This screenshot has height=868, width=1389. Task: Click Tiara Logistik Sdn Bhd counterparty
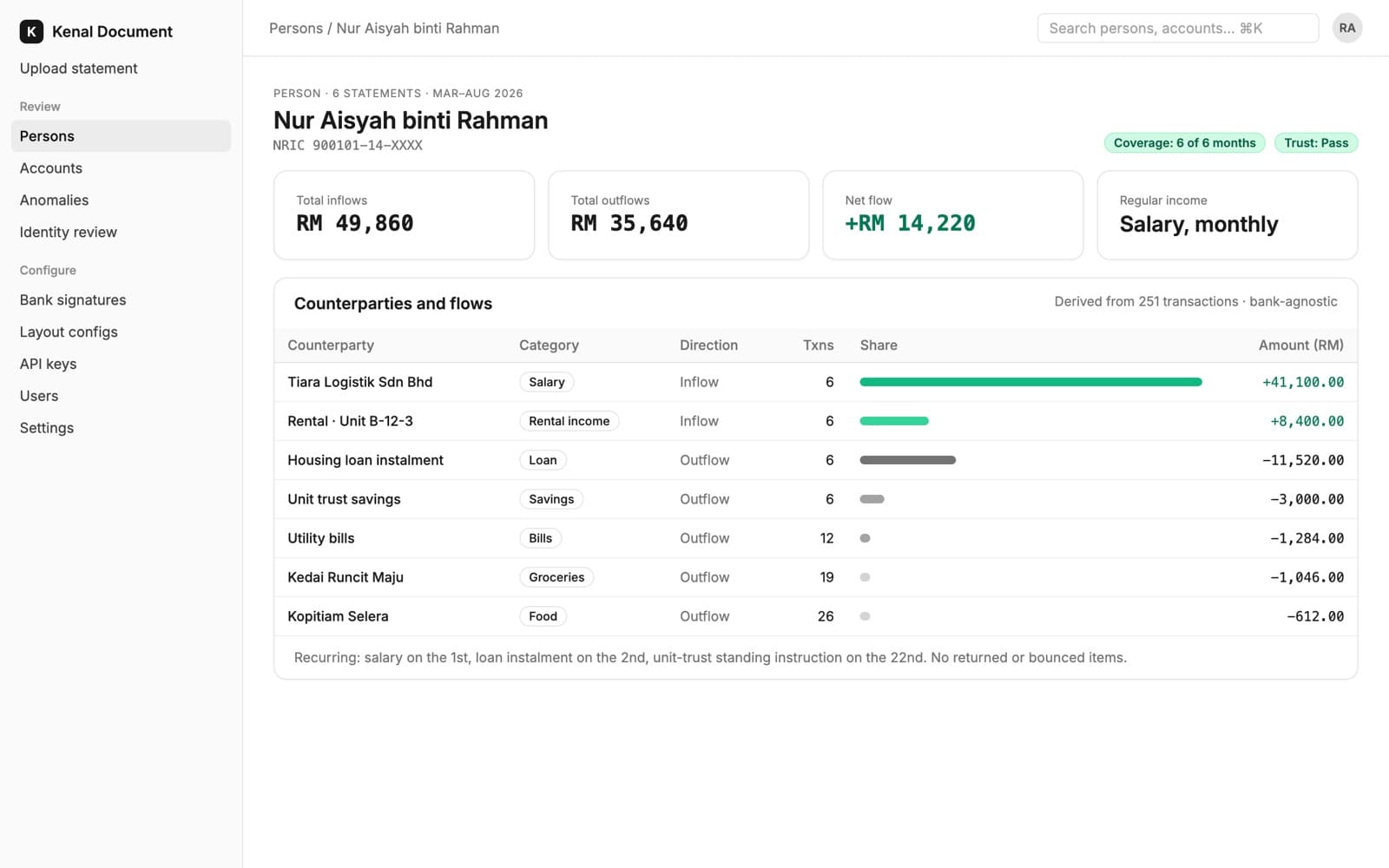pos(360,382)
